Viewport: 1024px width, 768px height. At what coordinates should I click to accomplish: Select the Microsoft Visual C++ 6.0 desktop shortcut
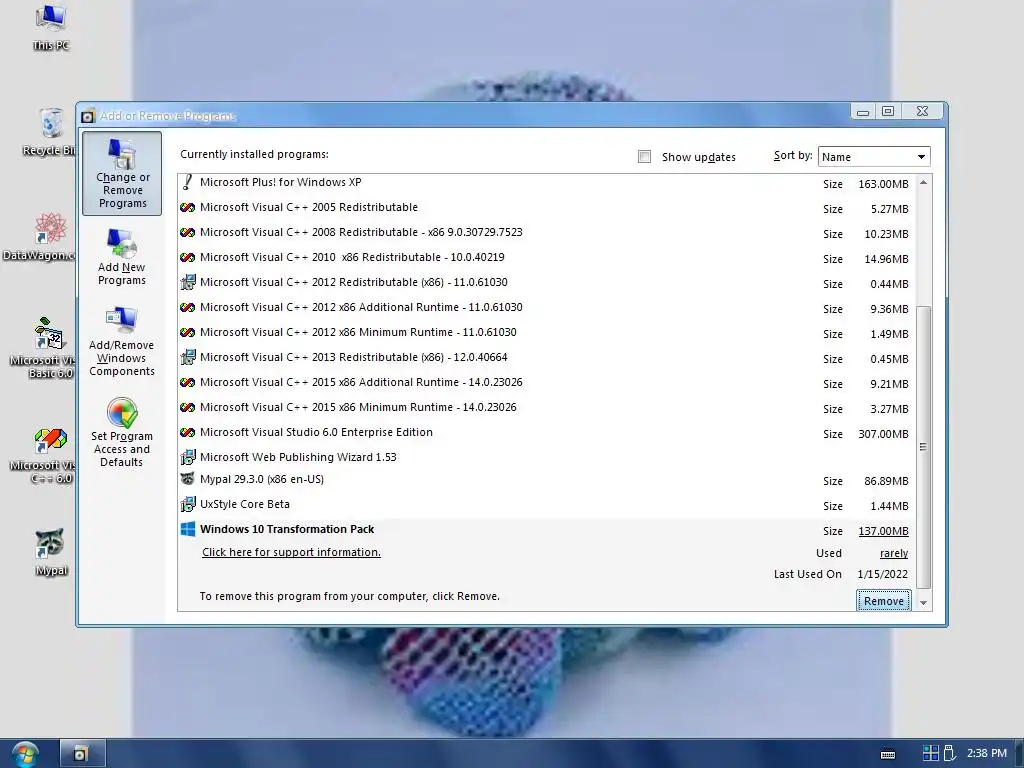[x=42, y=456]
